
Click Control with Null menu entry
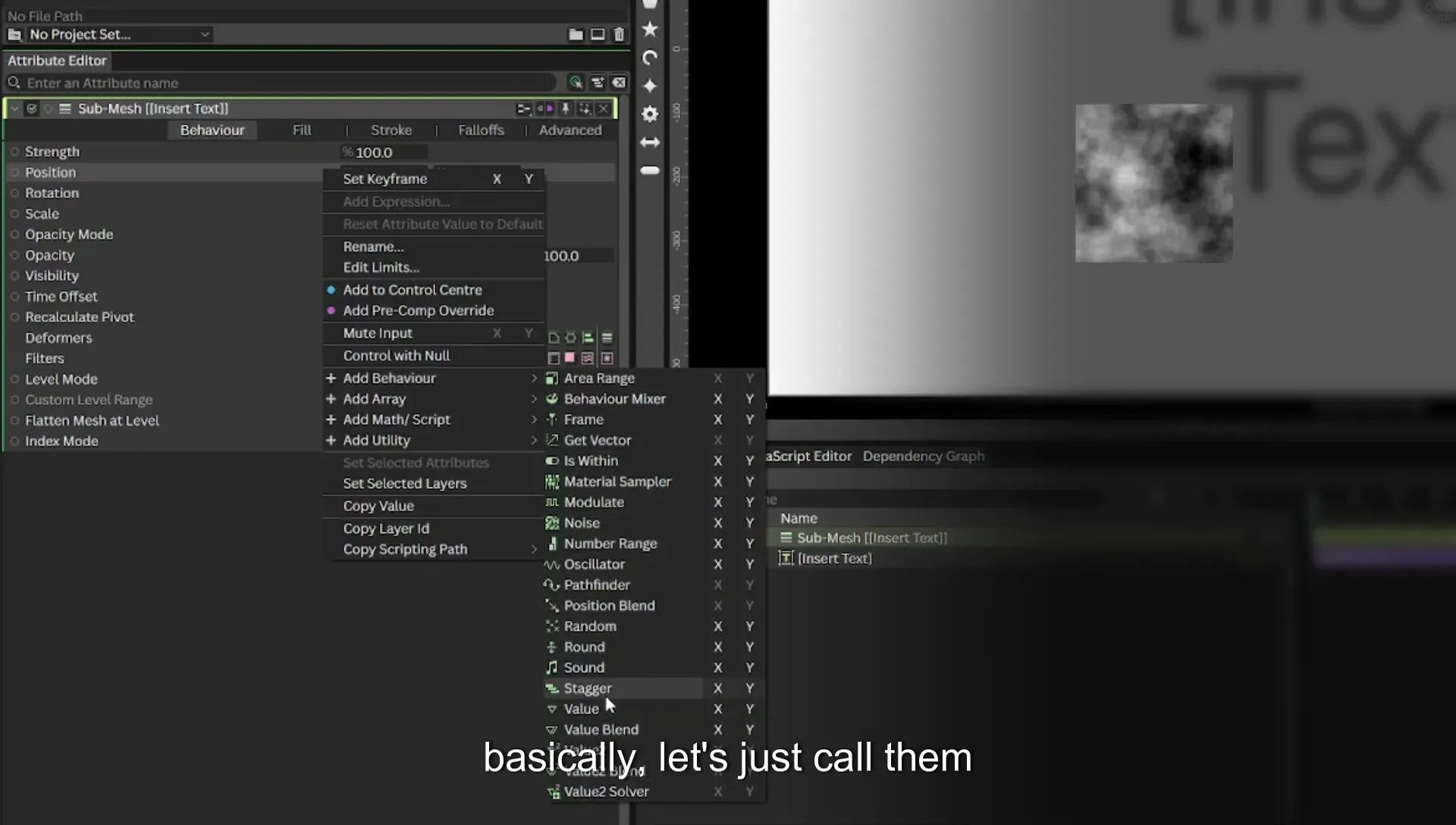tap(433, 356)
